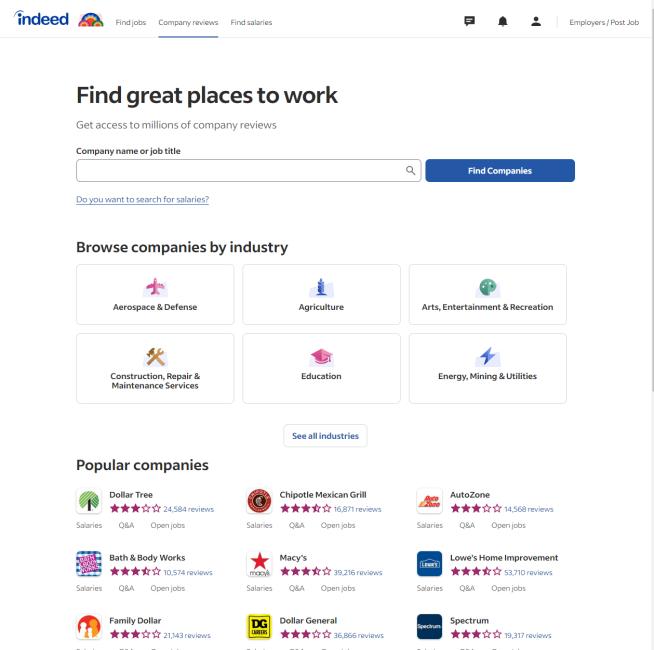Click See all industries button
This screenshot has width=654, height=650.
point(326,436)
